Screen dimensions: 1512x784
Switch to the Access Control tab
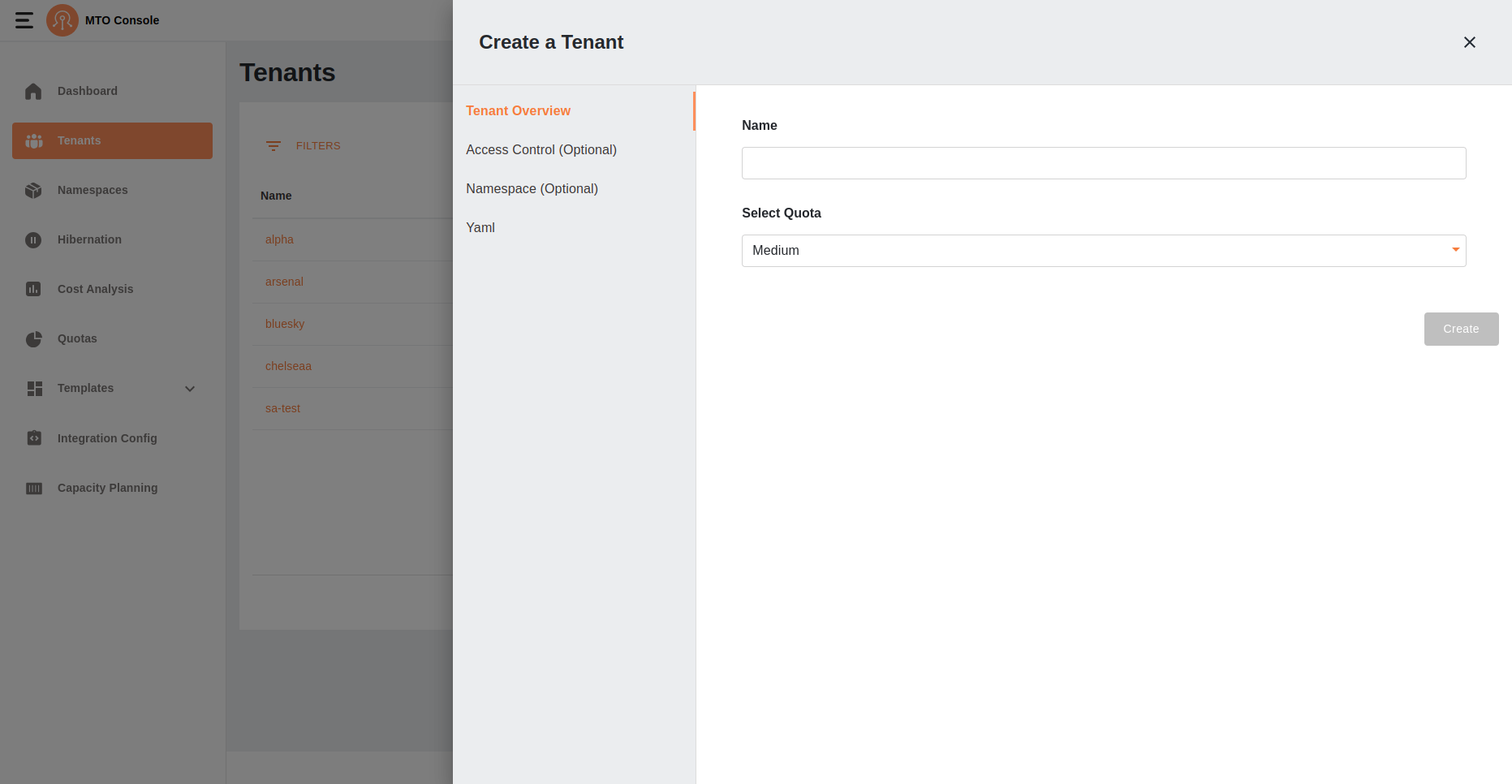point(541,149)
